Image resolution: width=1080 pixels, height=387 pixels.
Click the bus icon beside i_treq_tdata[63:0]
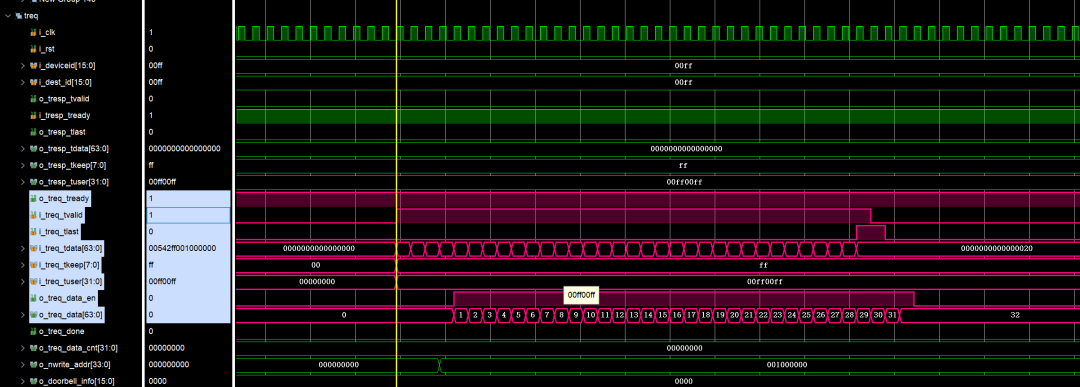(x=33, y=248)
